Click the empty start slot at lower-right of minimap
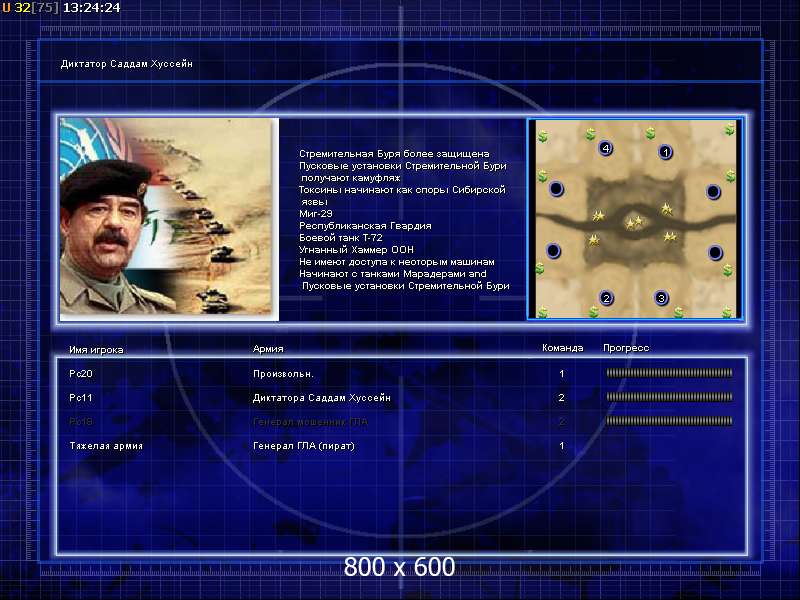The image size is (800, 600). coord(715,253)
